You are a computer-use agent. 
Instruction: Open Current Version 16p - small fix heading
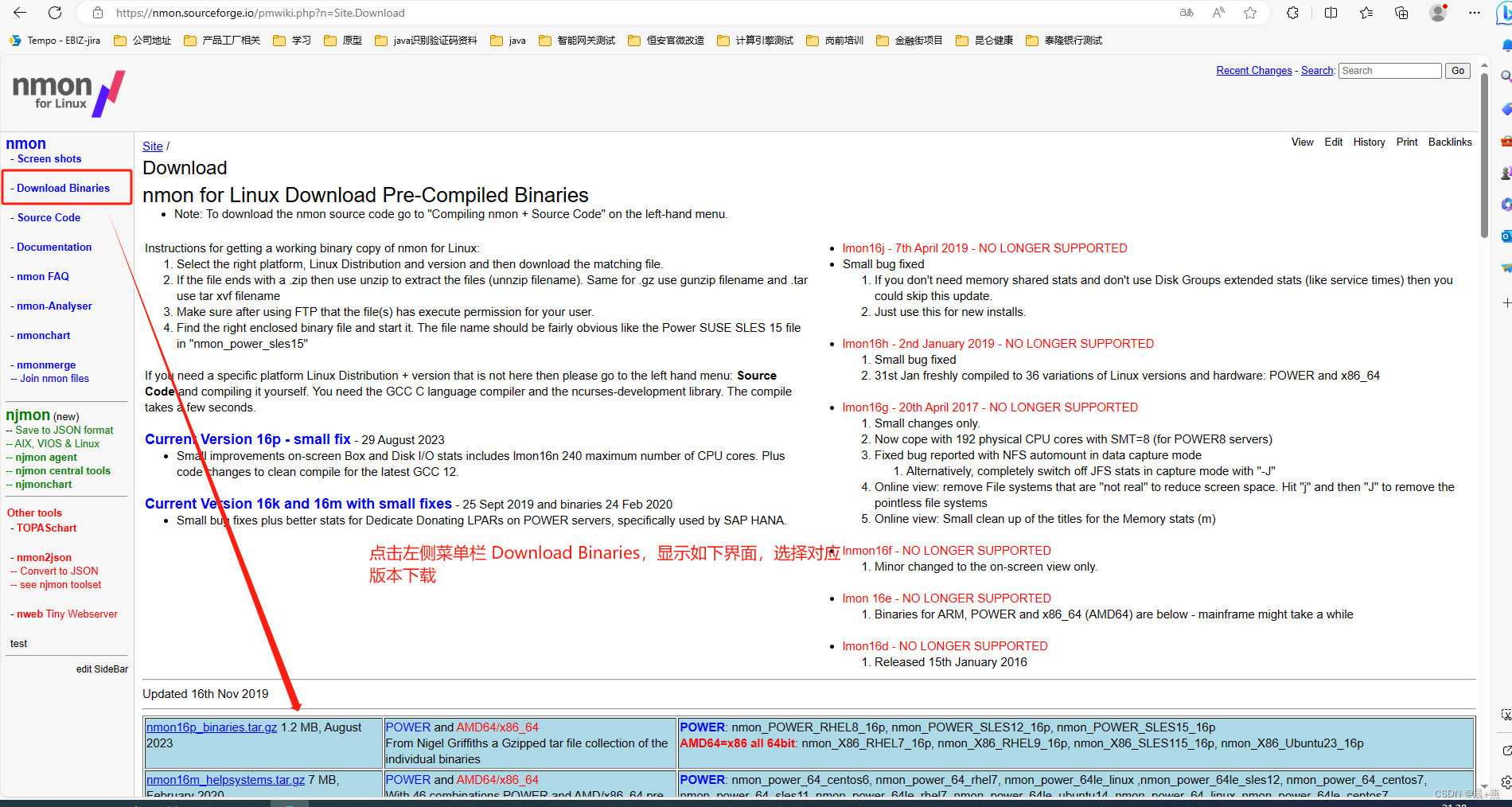pos(247,439)
